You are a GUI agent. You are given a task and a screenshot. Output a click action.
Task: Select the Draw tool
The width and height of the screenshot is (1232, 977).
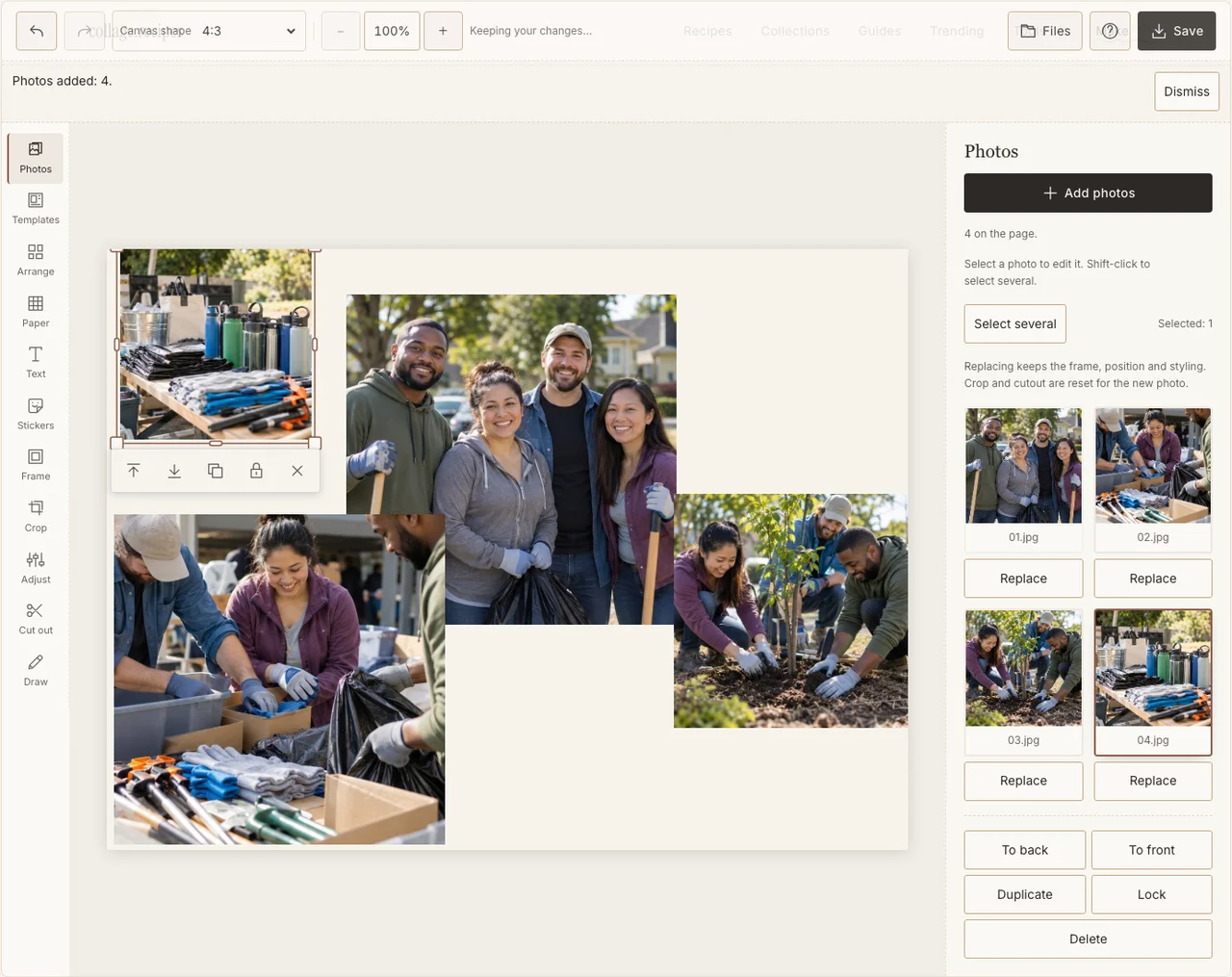point(36,671)
